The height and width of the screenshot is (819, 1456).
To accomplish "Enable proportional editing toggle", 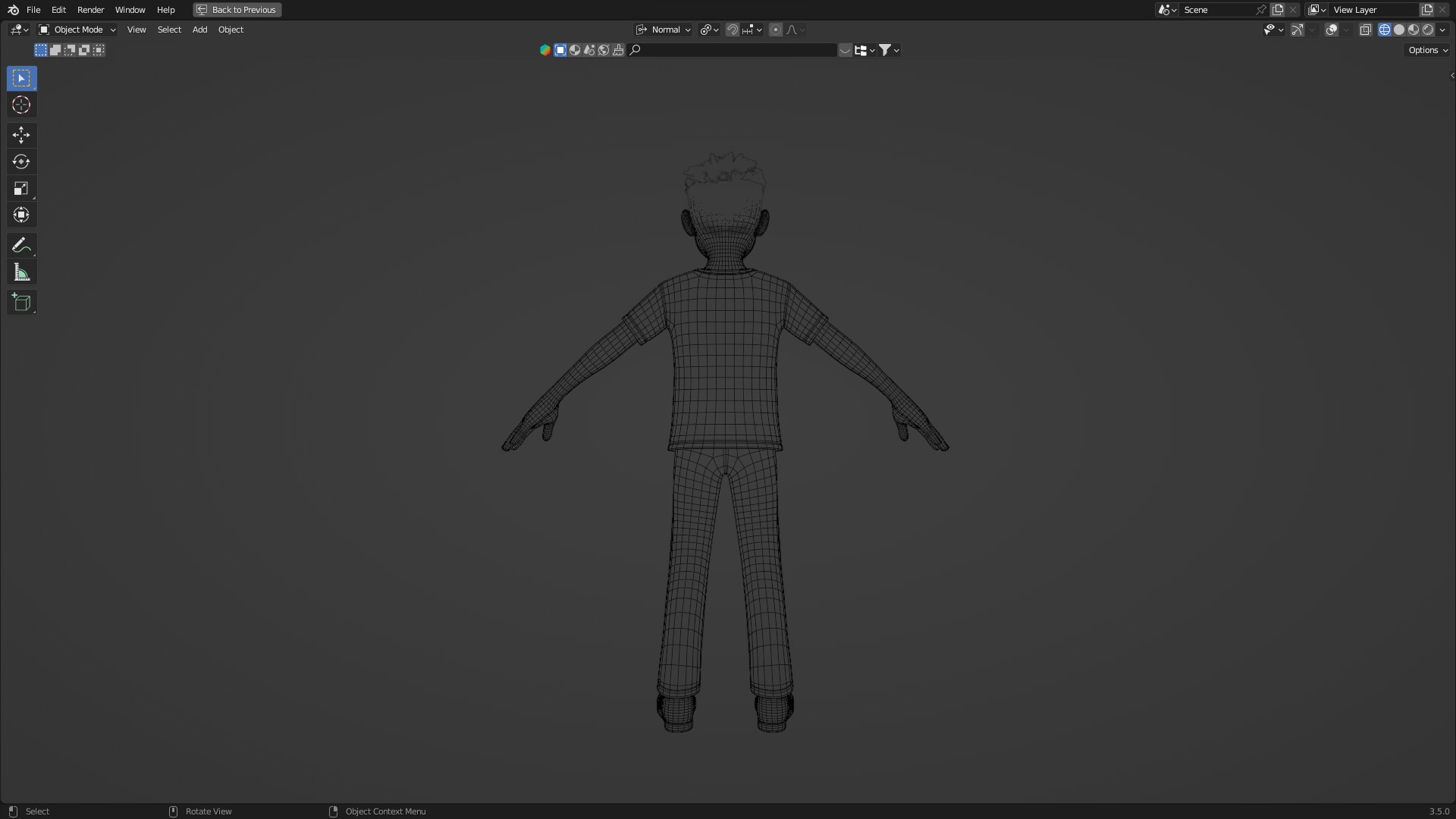I will point(775,30).
